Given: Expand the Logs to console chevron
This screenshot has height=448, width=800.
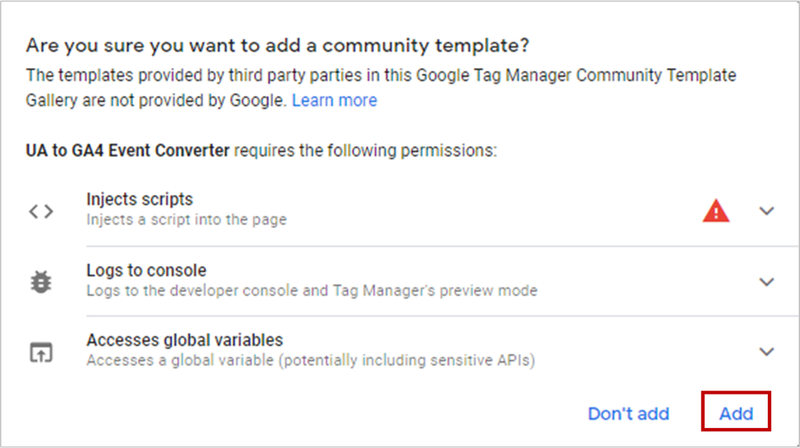Looking at the screenshot, I should tap(766, 282).
